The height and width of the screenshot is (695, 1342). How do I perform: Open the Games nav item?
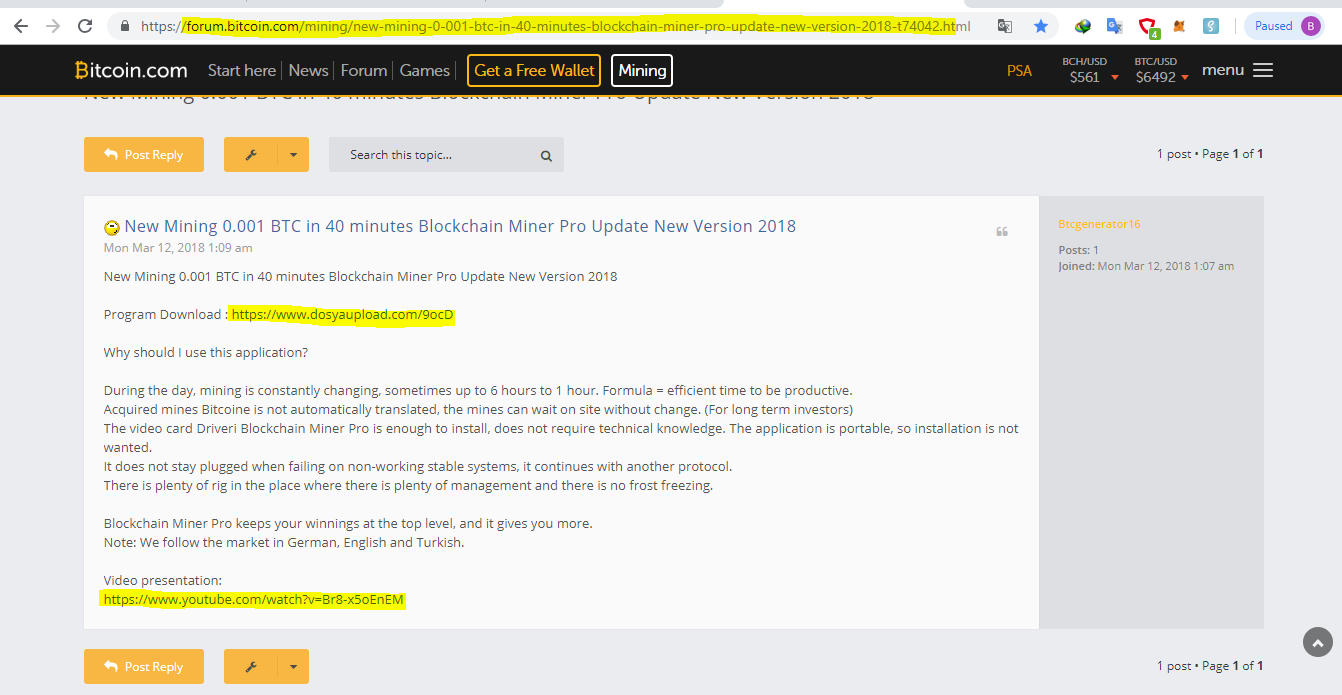tap(425, 70)
